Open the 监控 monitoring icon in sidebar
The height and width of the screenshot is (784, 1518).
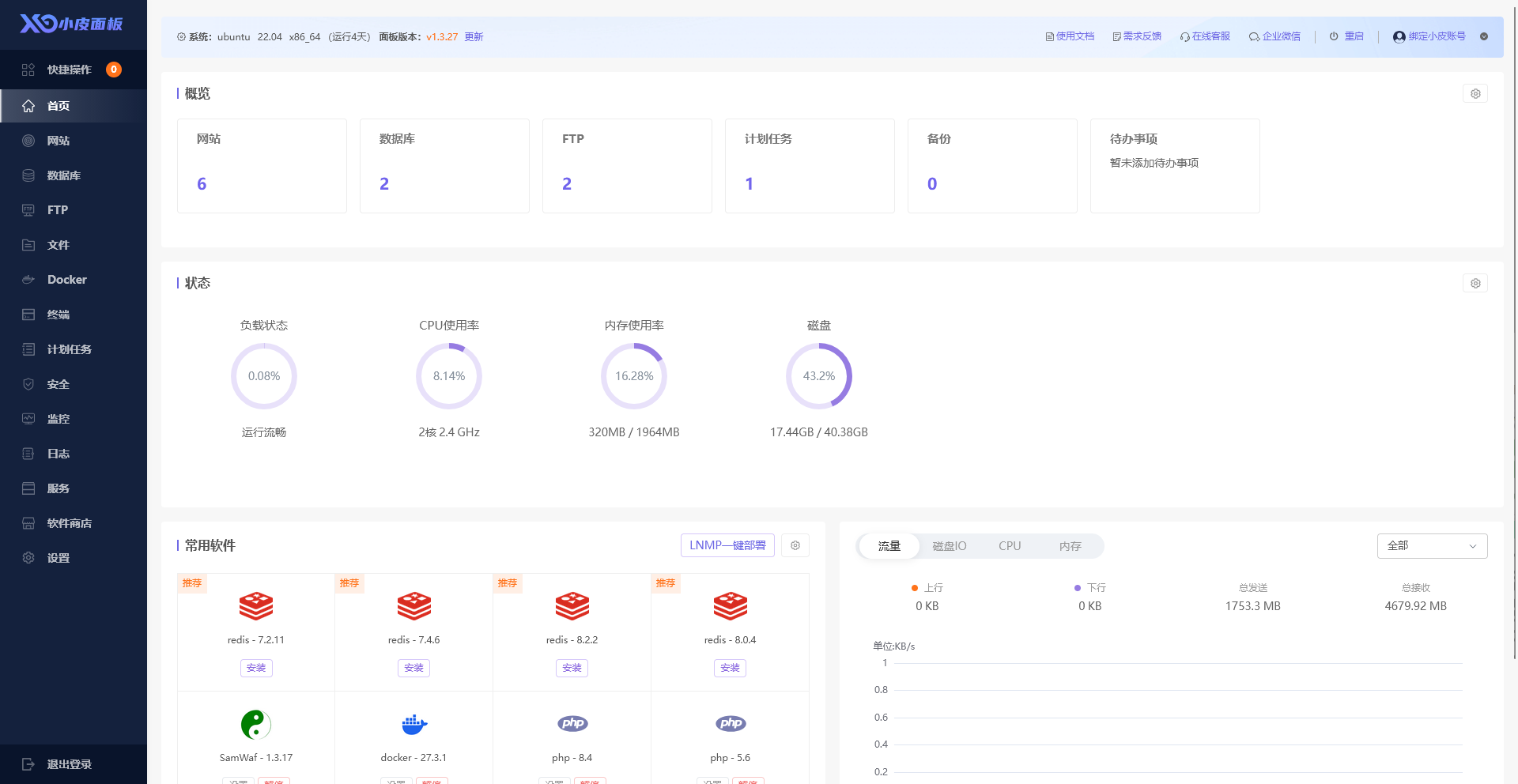point(28,419)
